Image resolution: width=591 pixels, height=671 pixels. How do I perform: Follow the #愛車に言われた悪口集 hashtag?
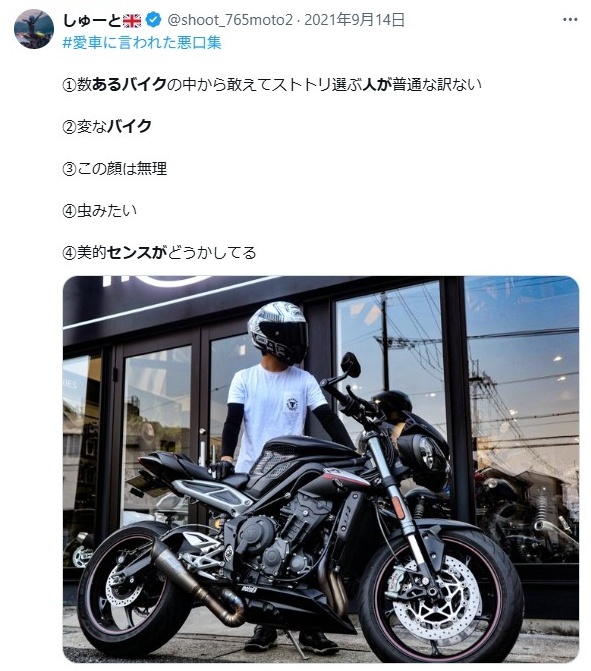tap(142, 43)
